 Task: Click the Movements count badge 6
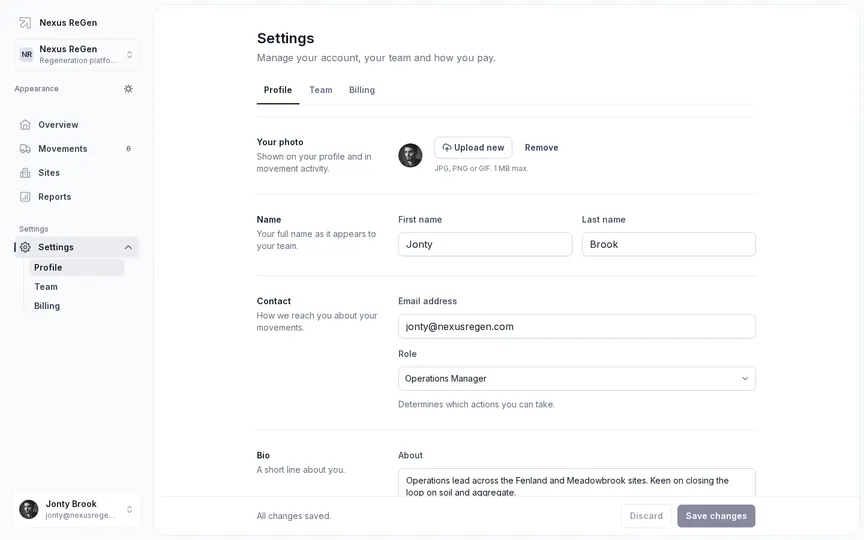click(x=128, y=149)
